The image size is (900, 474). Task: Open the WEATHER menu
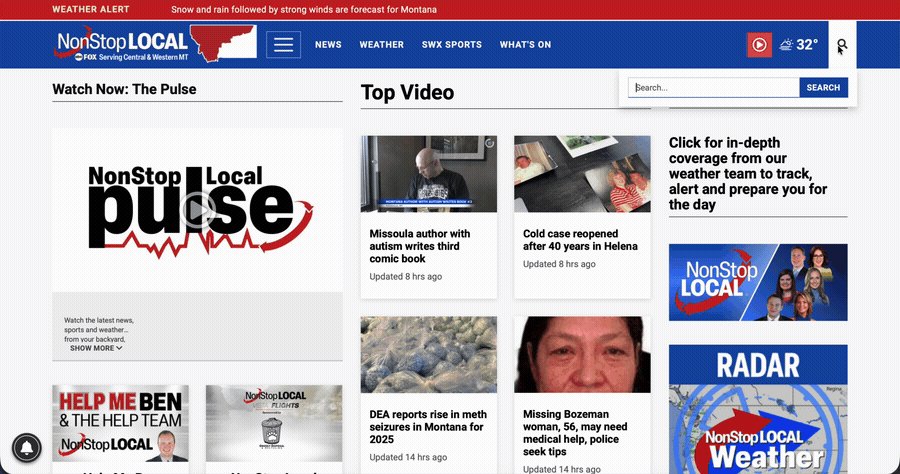pyautogui.click(x=382, y=45)
